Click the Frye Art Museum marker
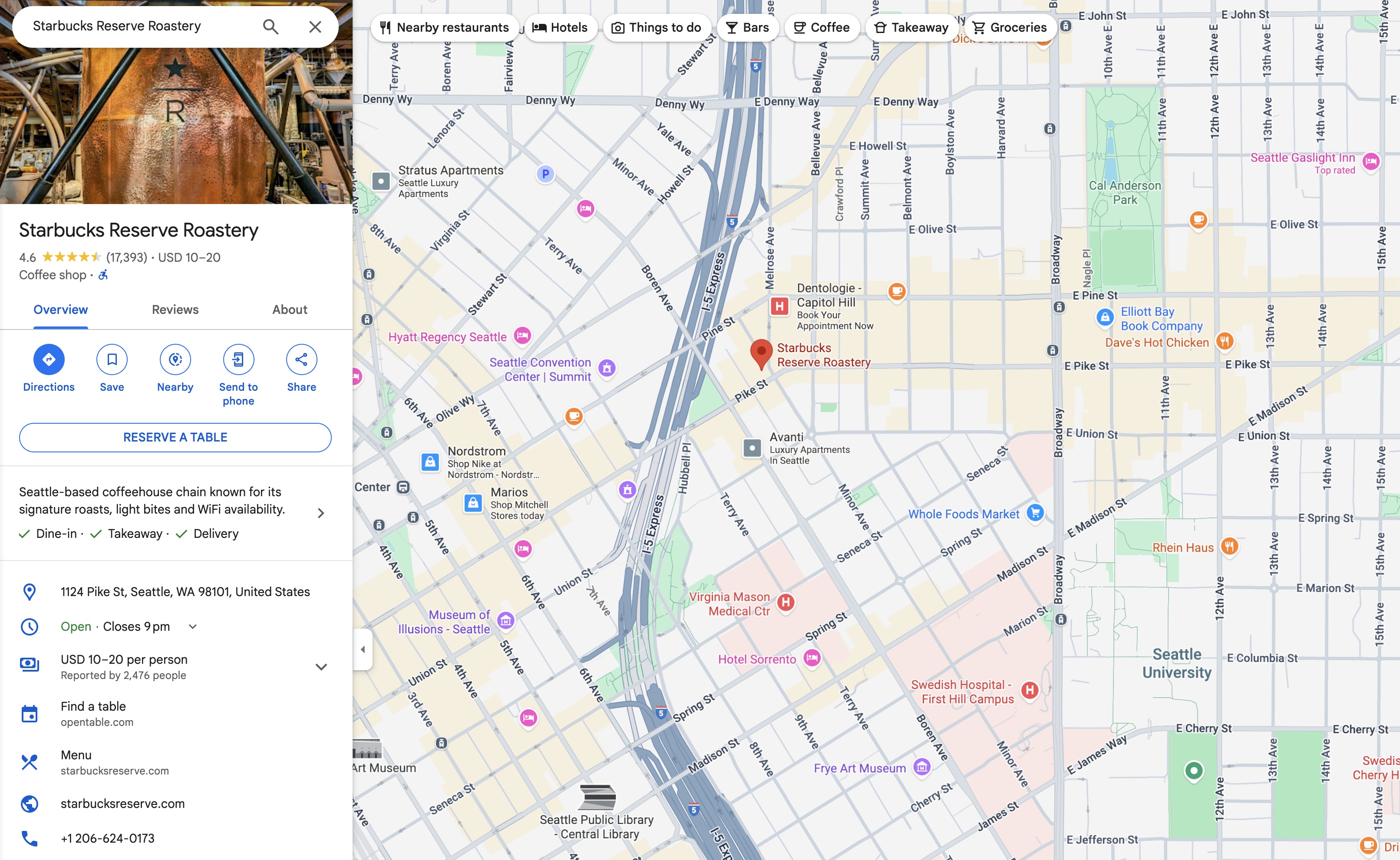The height and width of the screenshot is (860, 1400). pyautogui.click(x=922, y=767)
